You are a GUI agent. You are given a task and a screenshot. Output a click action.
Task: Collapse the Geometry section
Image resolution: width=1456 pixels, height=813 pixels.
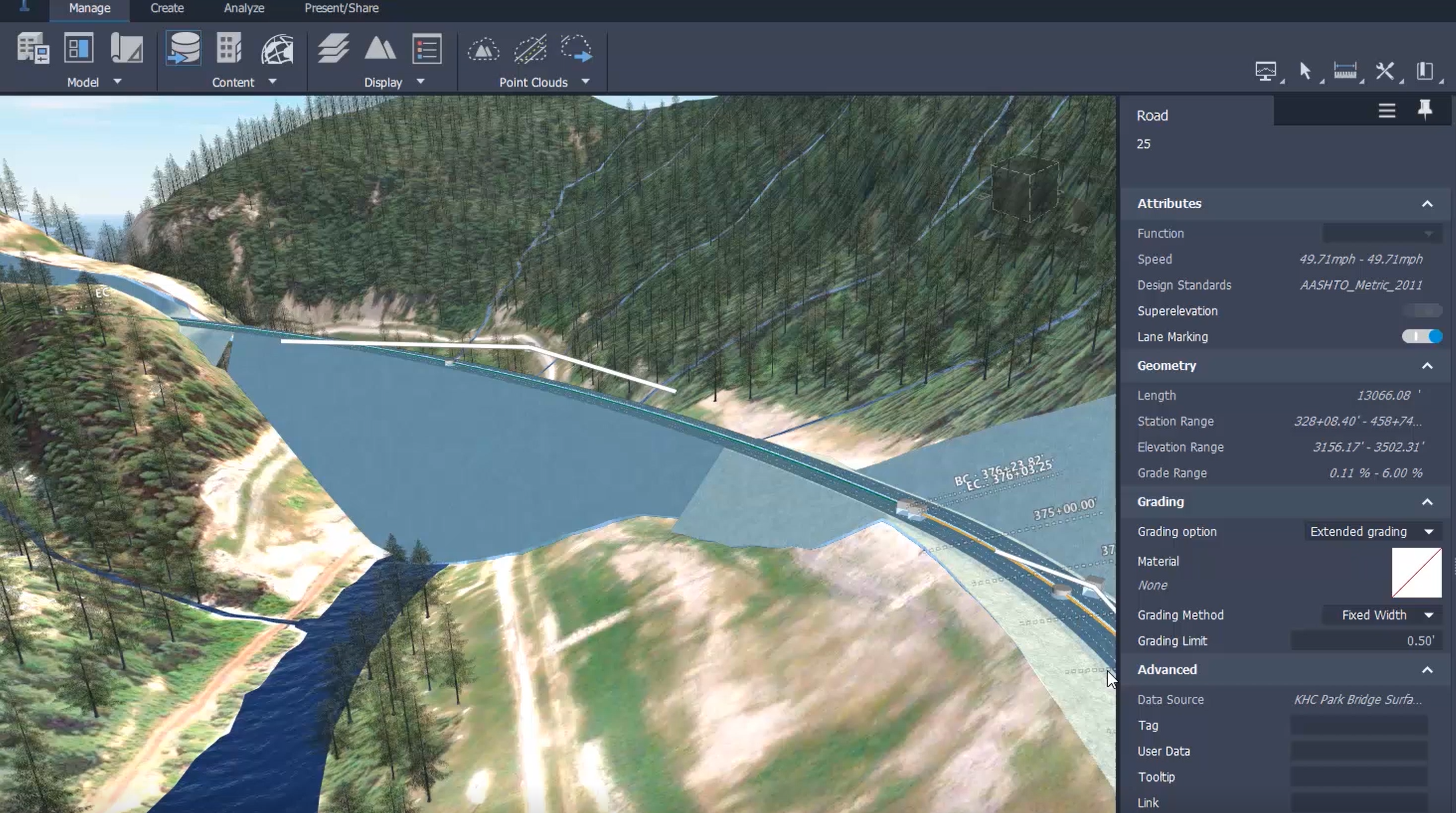[x=1427, y=366]
